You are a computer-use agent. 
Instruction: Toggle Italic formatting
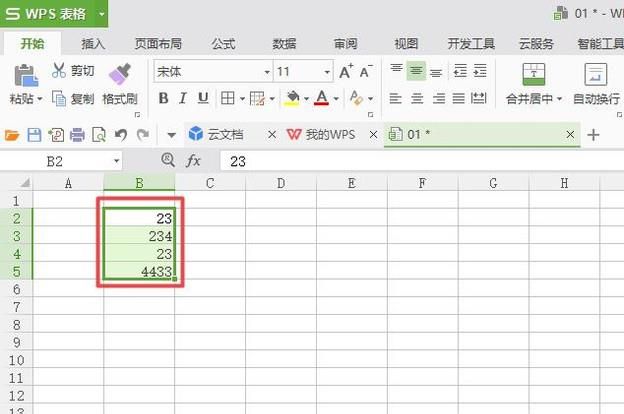(183, 98)
